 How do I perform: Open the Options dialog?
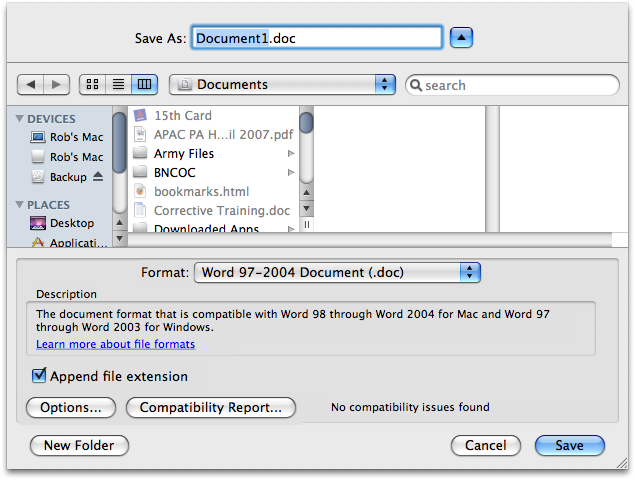[71, 407]
